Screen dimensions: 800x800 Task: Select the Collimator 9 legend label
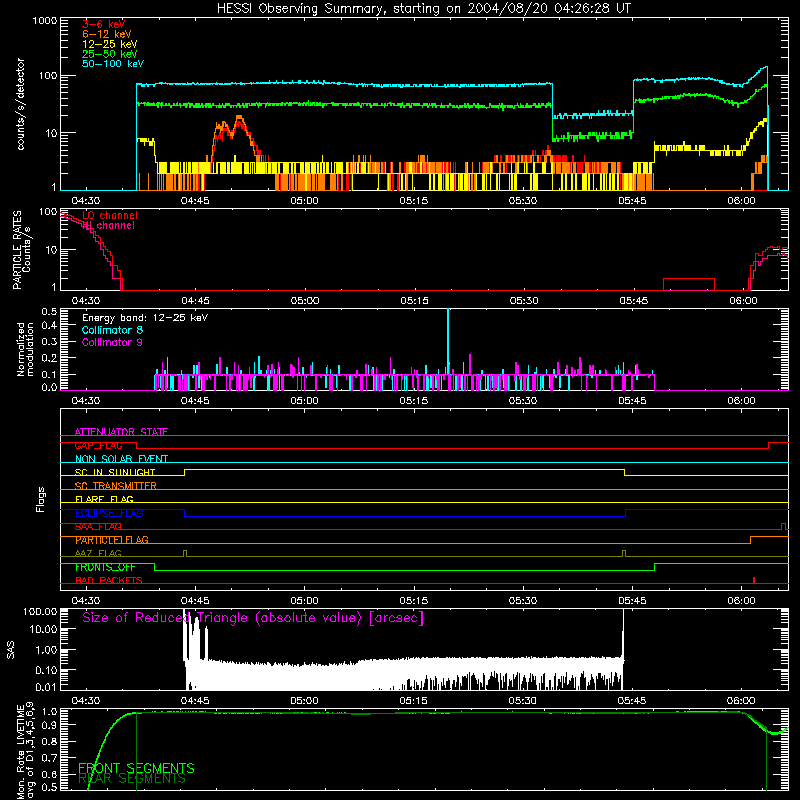point(112,342)
